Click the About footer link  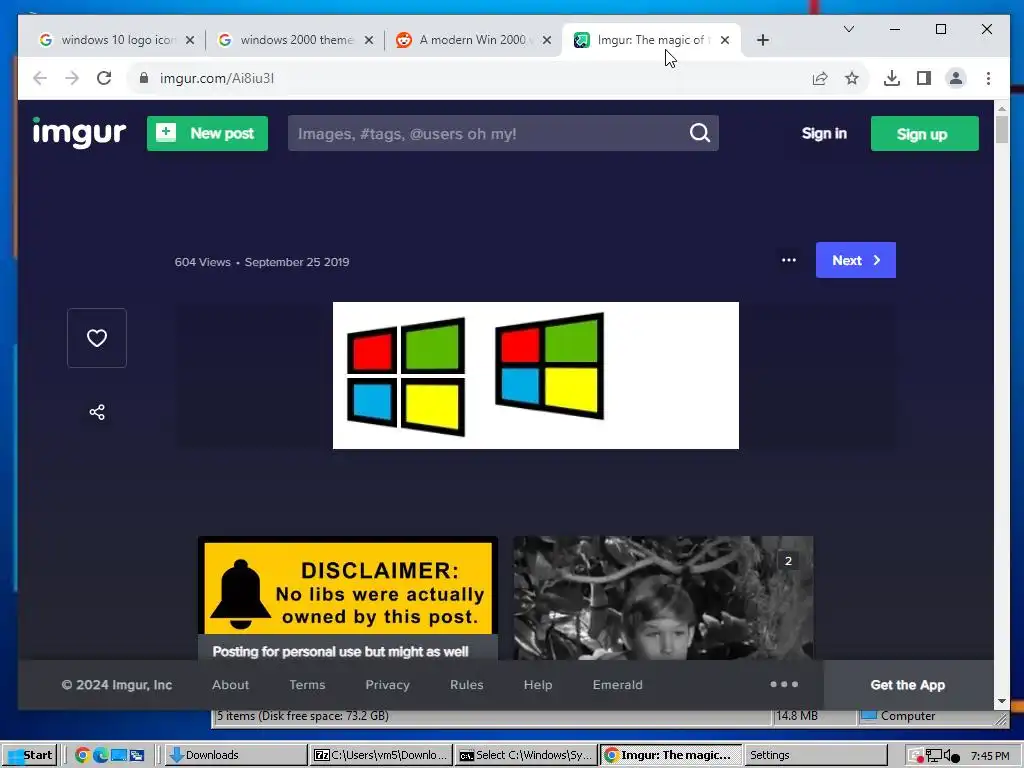231,684
